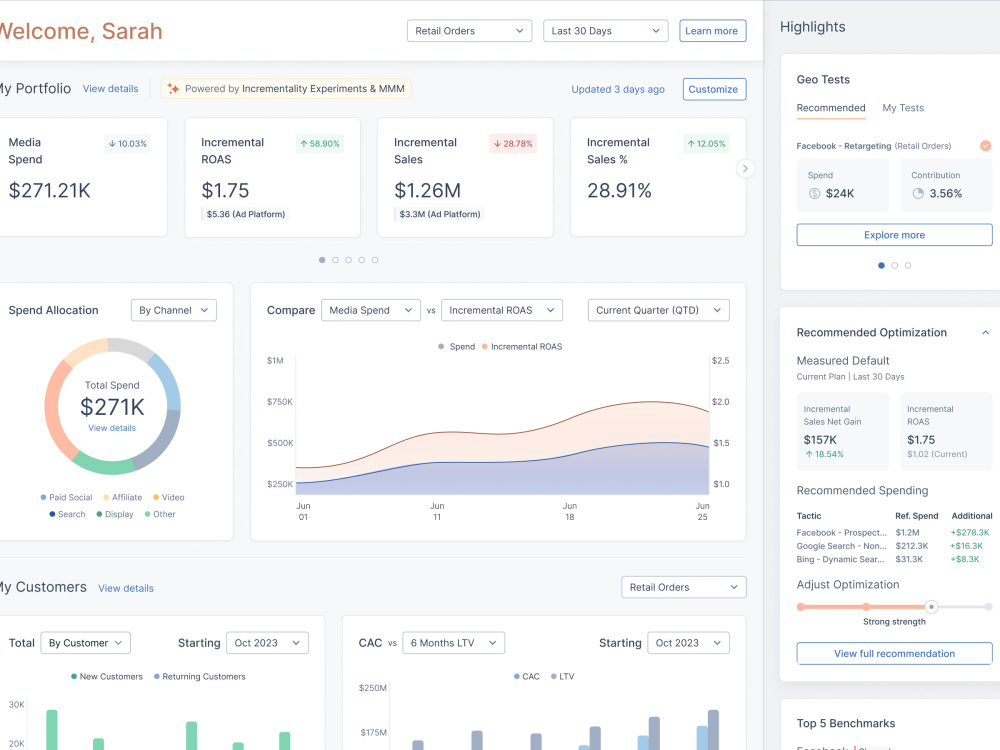Viewport: 1000px width, 750px height.
Task: Select the first portfolio carousel dot
Action: tap(322, 260)
